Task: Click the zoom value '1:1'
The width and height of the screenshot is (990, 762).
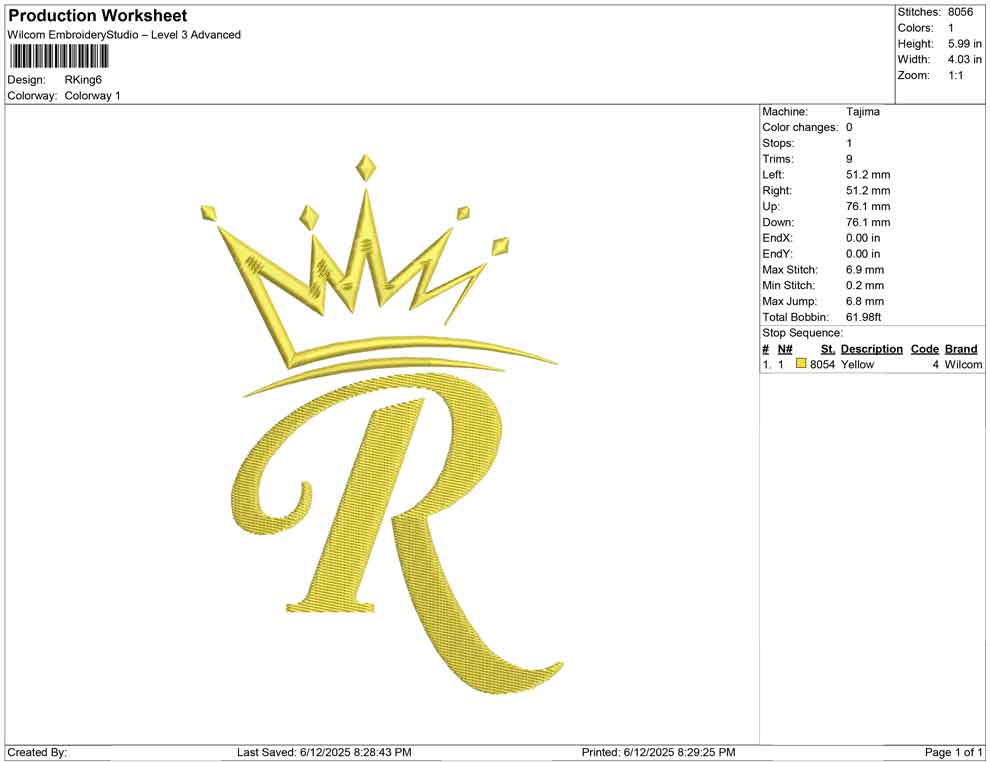Action: pyautogui.click(x=956, y=75)
